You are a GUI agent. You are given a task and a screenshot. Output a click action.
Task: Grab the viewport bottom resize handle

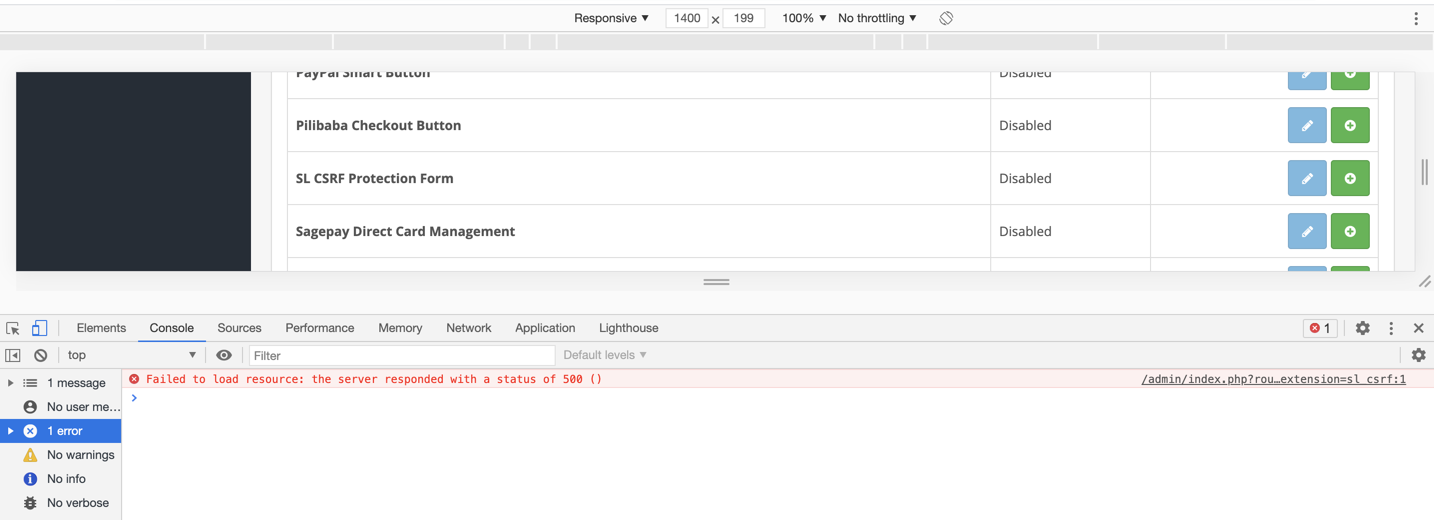pyautogui.click(x=716, y=282)
